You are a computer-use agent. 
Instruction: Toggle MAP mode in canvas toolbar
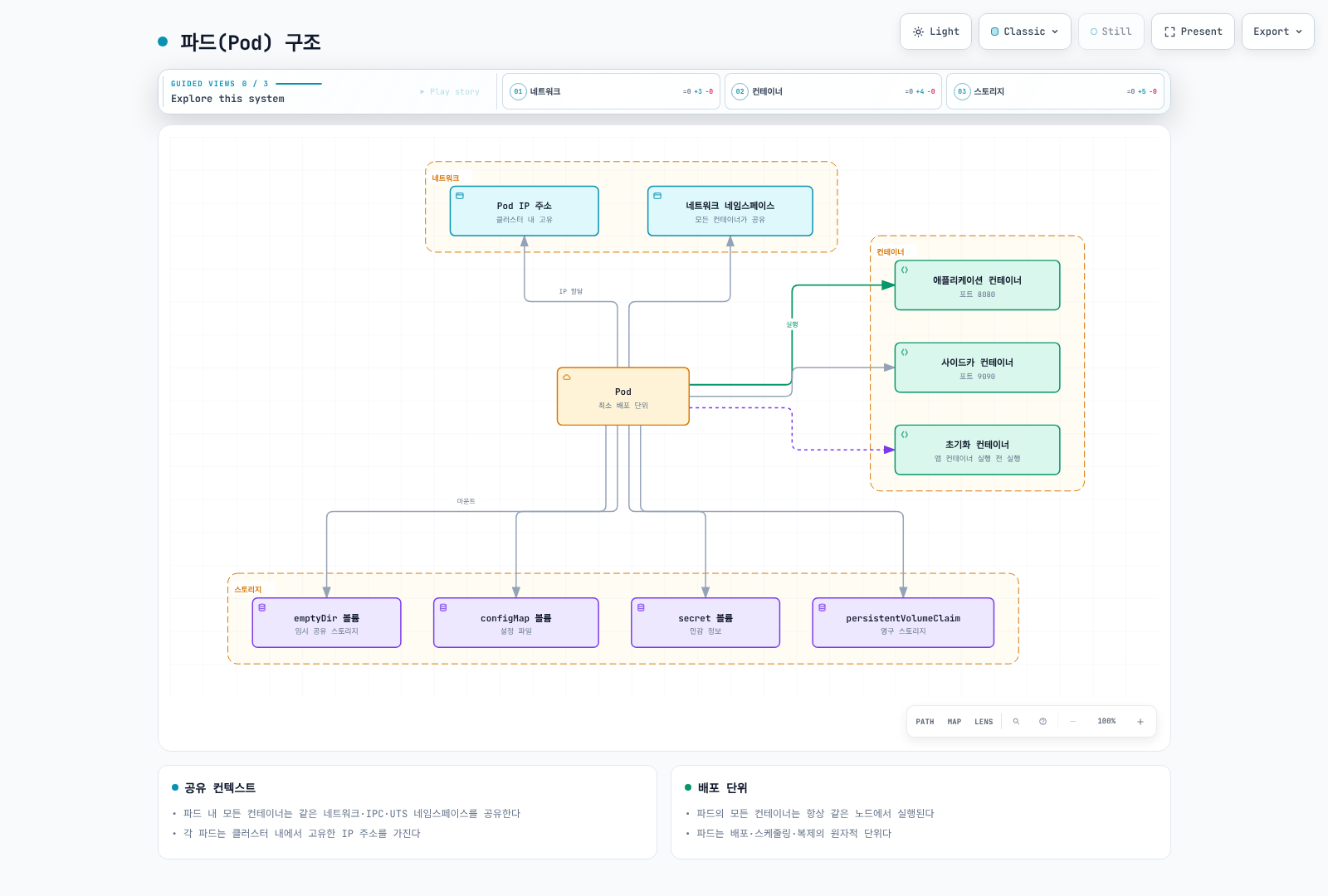pos(954,722)
